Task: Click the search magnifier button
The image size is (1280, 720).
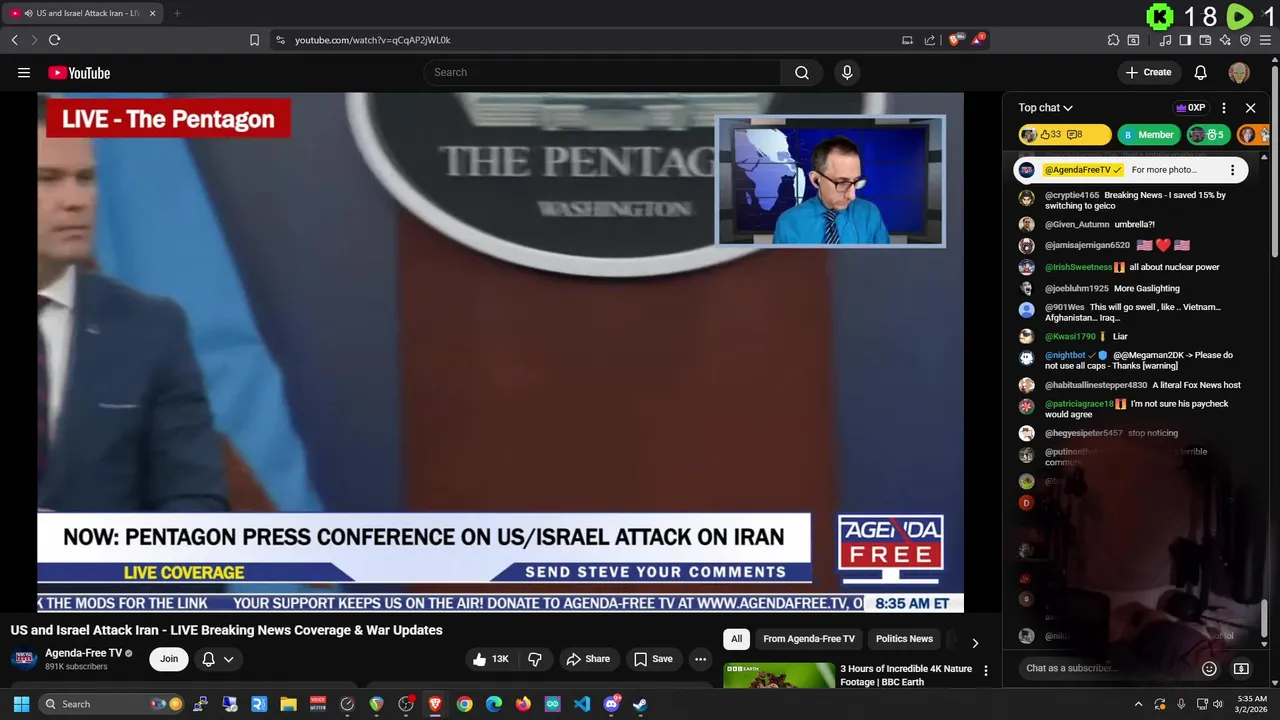Action: point(802,72)
